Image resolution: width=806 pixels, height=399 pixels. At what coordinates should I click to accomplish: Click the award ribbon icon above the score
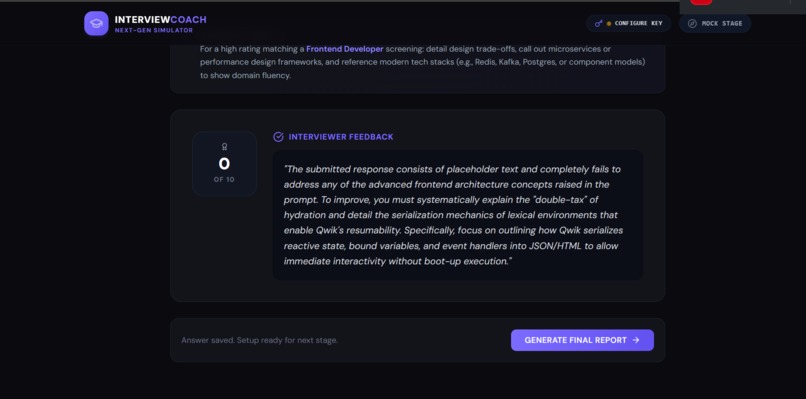pyautogui.click(x=224, y=147)
